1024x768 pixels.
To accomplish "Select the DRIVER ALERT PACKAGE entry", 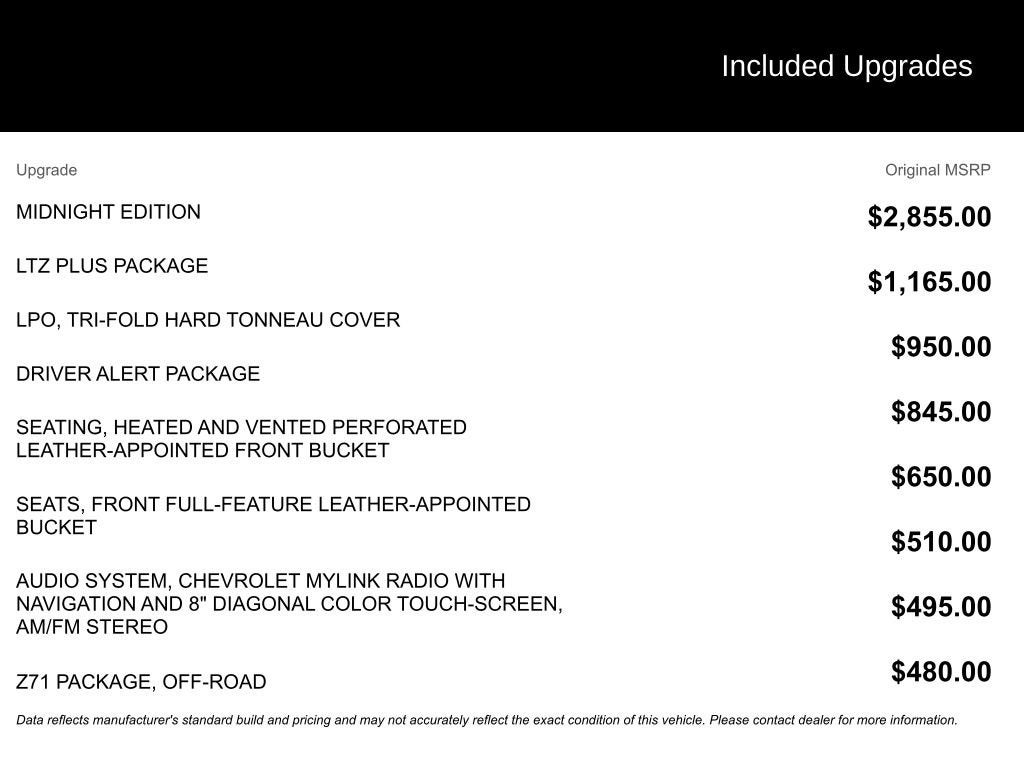I will (138, 374).
